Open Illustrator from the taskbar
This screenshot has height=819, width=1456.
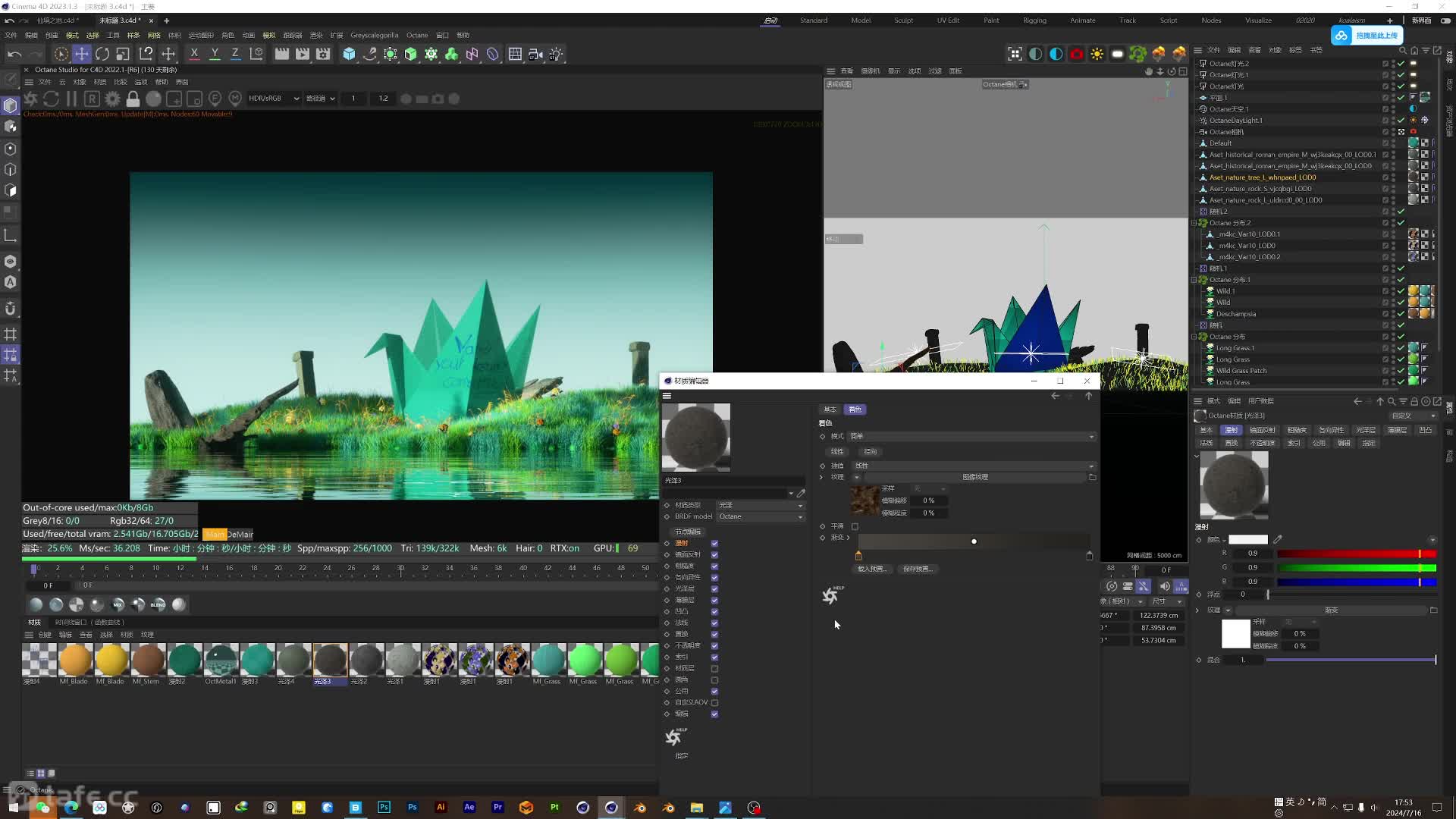click(x=441, y=808)
